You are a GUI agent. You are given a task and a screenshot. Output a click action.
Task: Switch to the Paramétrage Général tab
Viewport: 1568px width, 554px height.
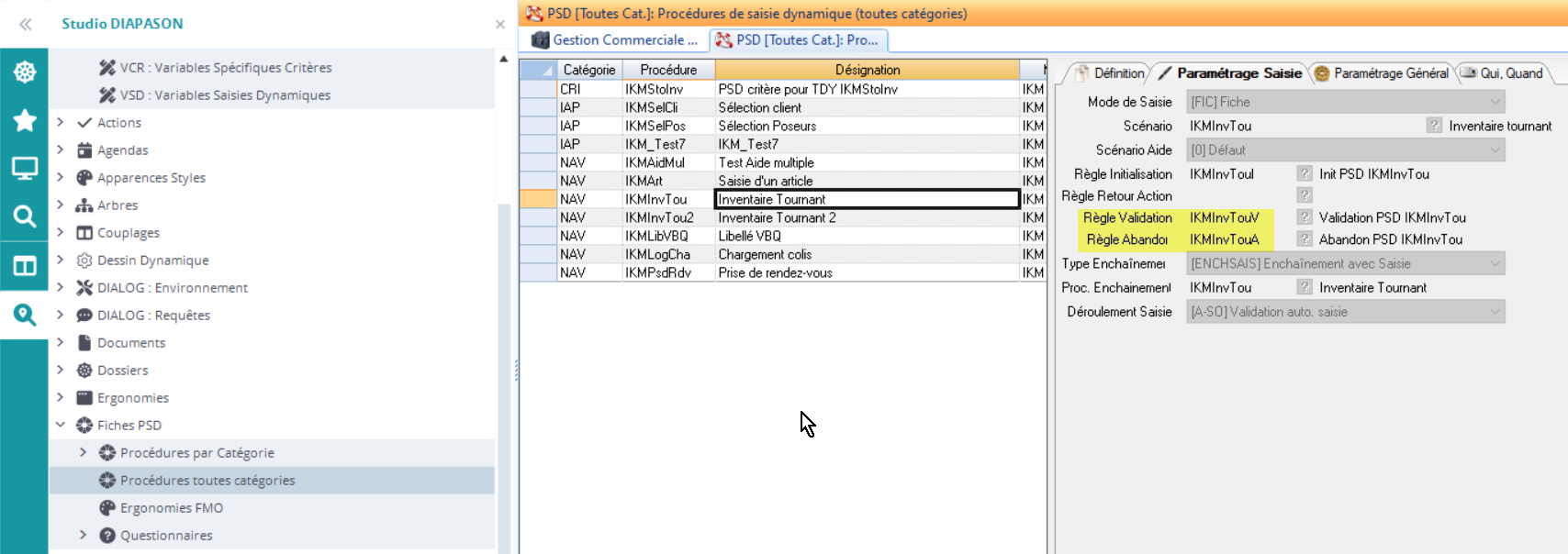1382,73
